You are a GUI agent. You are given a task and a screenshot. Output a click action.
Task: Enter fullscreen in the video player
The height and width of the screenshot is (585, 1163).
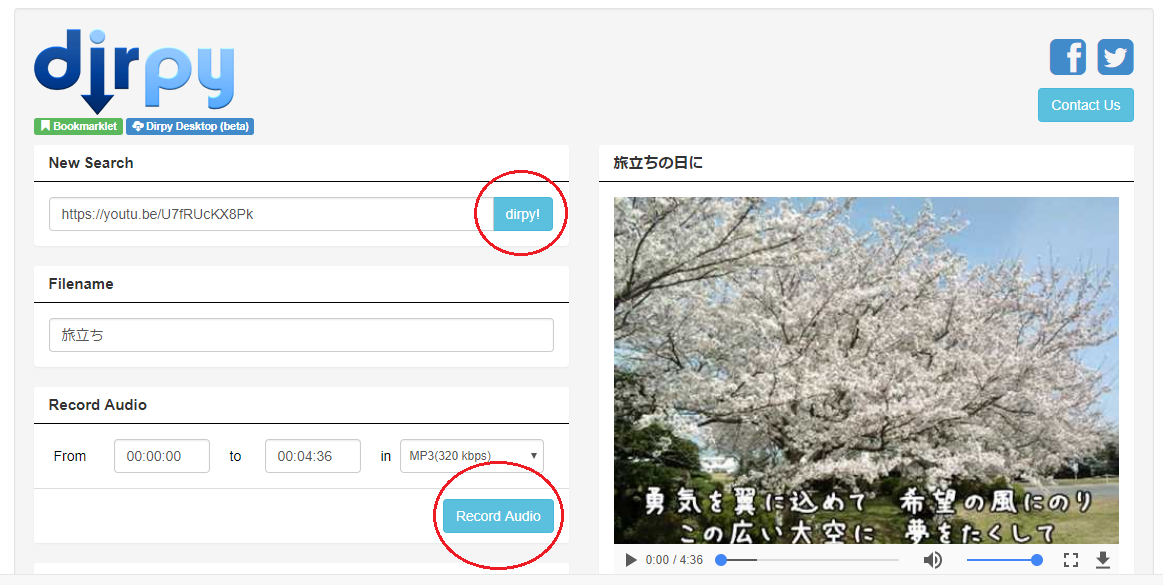pos(1070,560)
